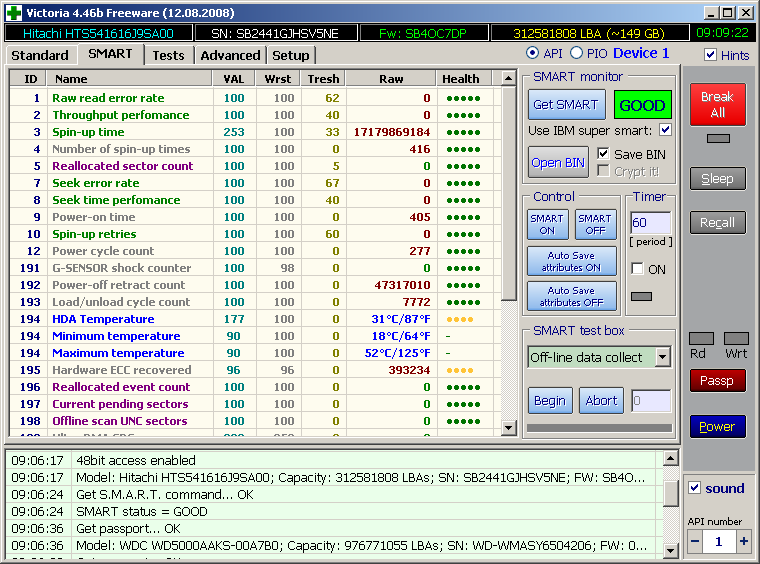Abort the SMART test

(x=601, y=401)
